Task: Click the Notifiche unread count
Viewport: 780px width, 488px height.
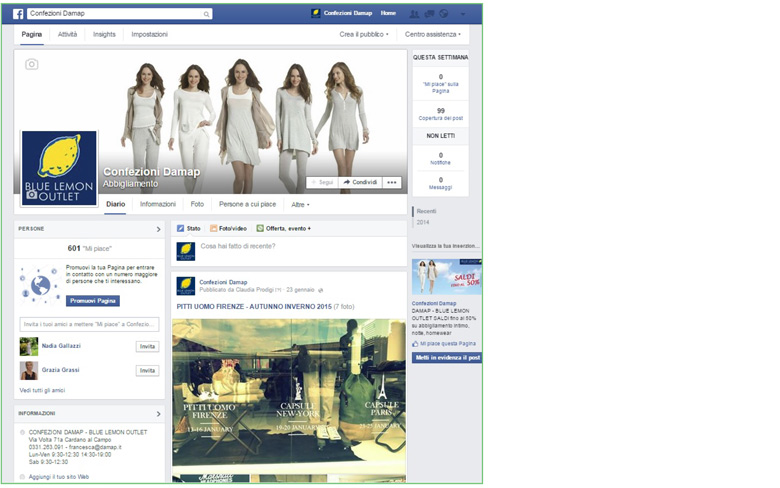Action: coord(441,159)
